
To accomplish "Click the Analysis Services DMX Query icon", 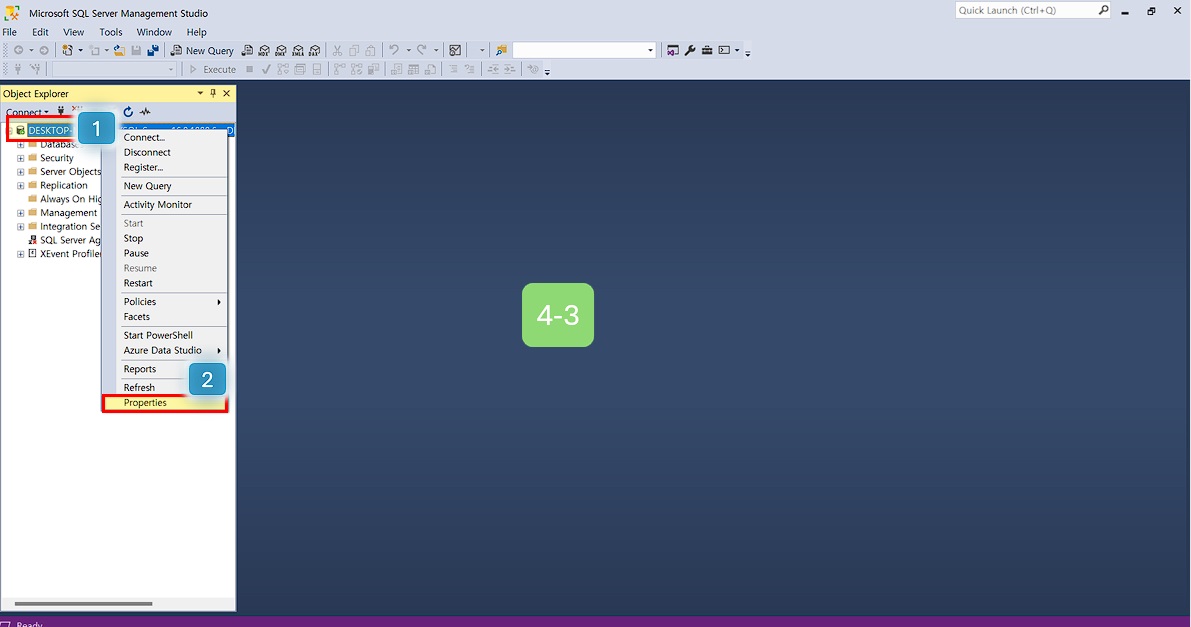I will pyautogui.click(x=280, y=50).
